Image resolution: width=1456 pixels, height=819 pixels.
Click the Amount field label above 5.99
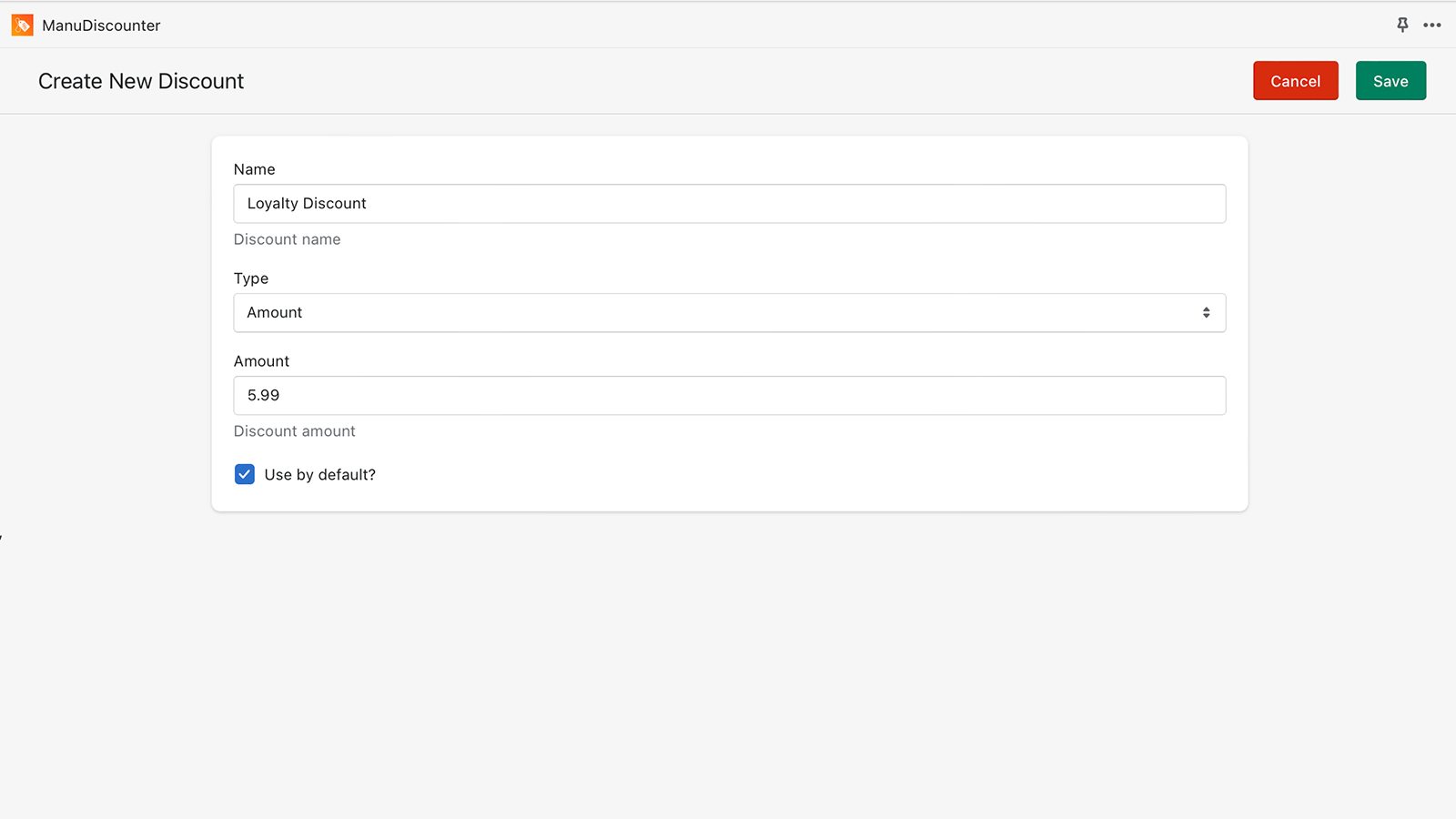[x=261, y=361]
